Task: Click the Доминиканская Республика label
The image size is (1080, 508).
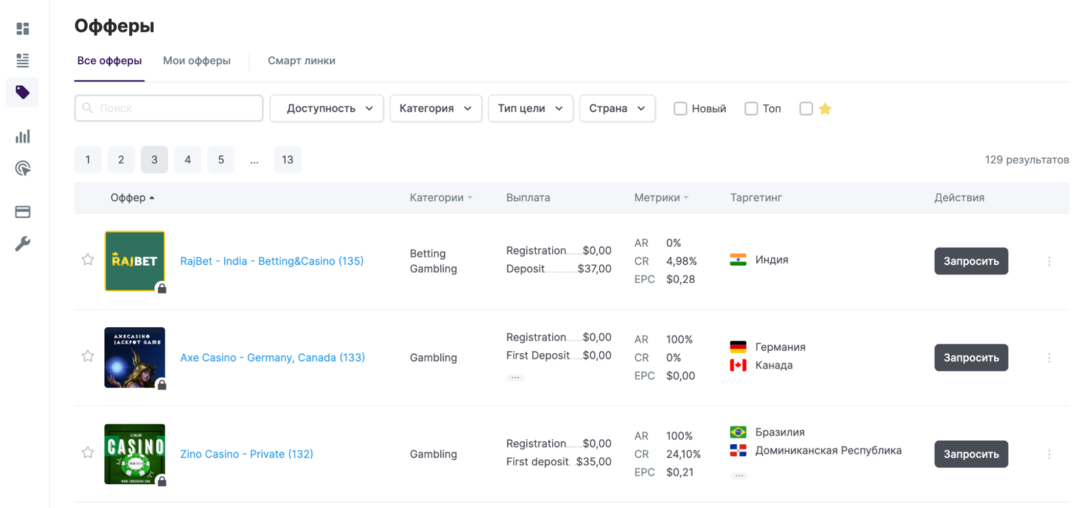Action: 829,451
